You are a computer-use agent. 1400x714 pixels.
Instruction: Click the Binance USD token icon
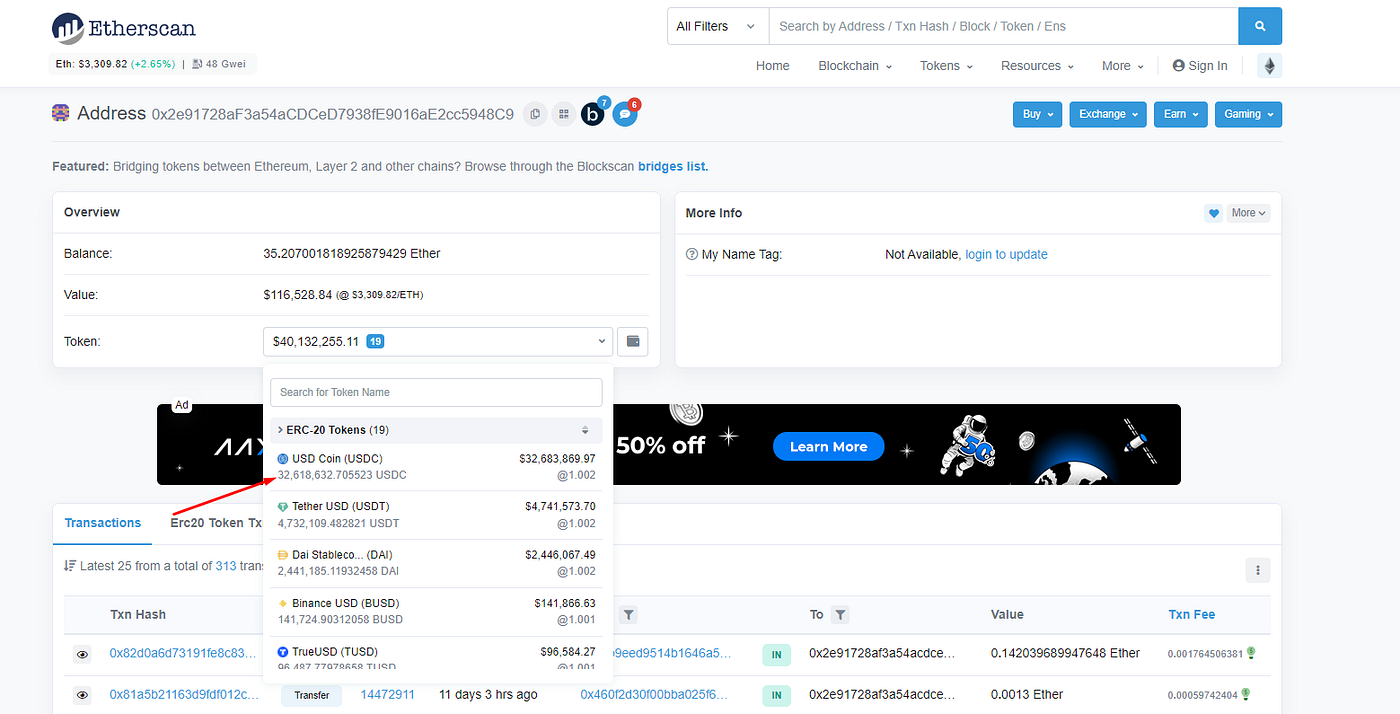(283, 603)
